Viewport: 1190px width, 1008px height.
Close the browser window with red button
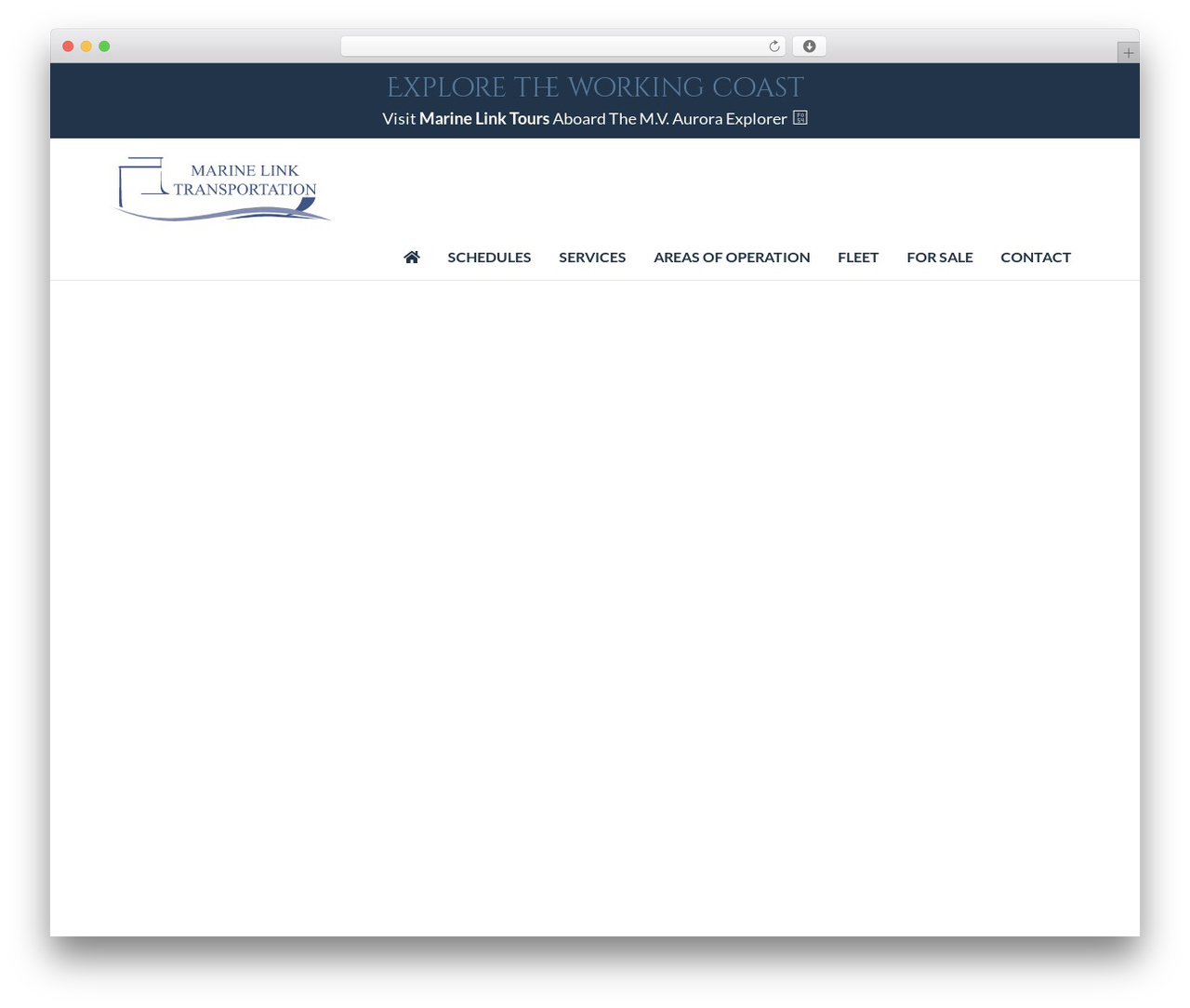(68, 46)
